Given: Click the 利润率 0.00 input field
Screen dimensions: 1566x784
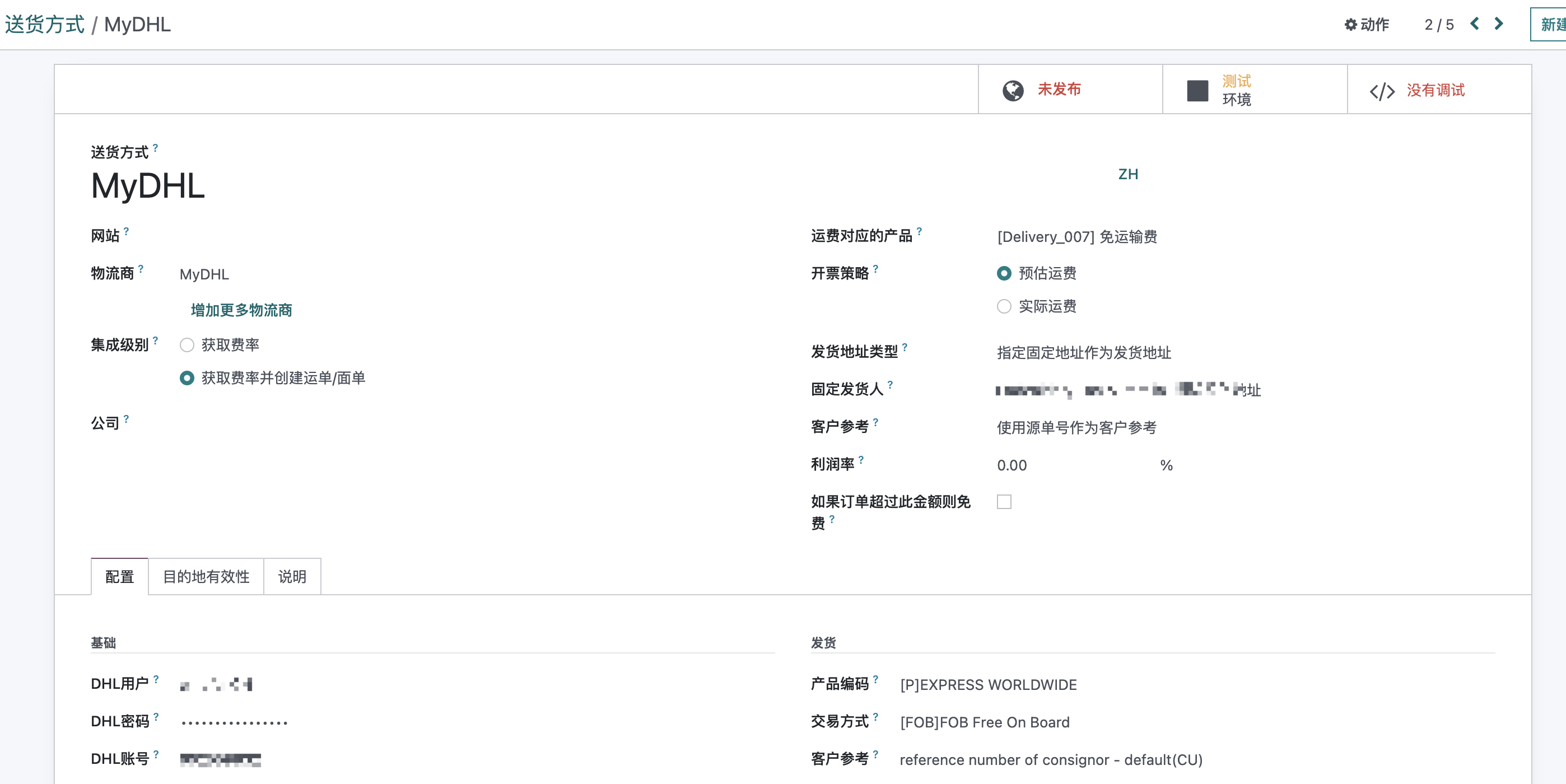Looking at the screenshot, I should [x=1075, y=465].
